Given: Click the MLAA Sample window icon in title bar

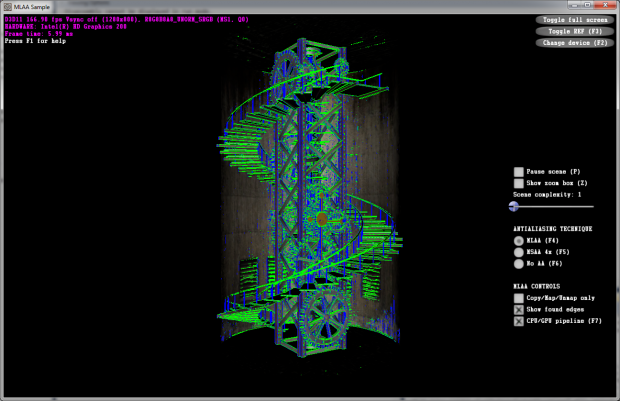Looking at the screenshot, I should [x=8, y=6].
